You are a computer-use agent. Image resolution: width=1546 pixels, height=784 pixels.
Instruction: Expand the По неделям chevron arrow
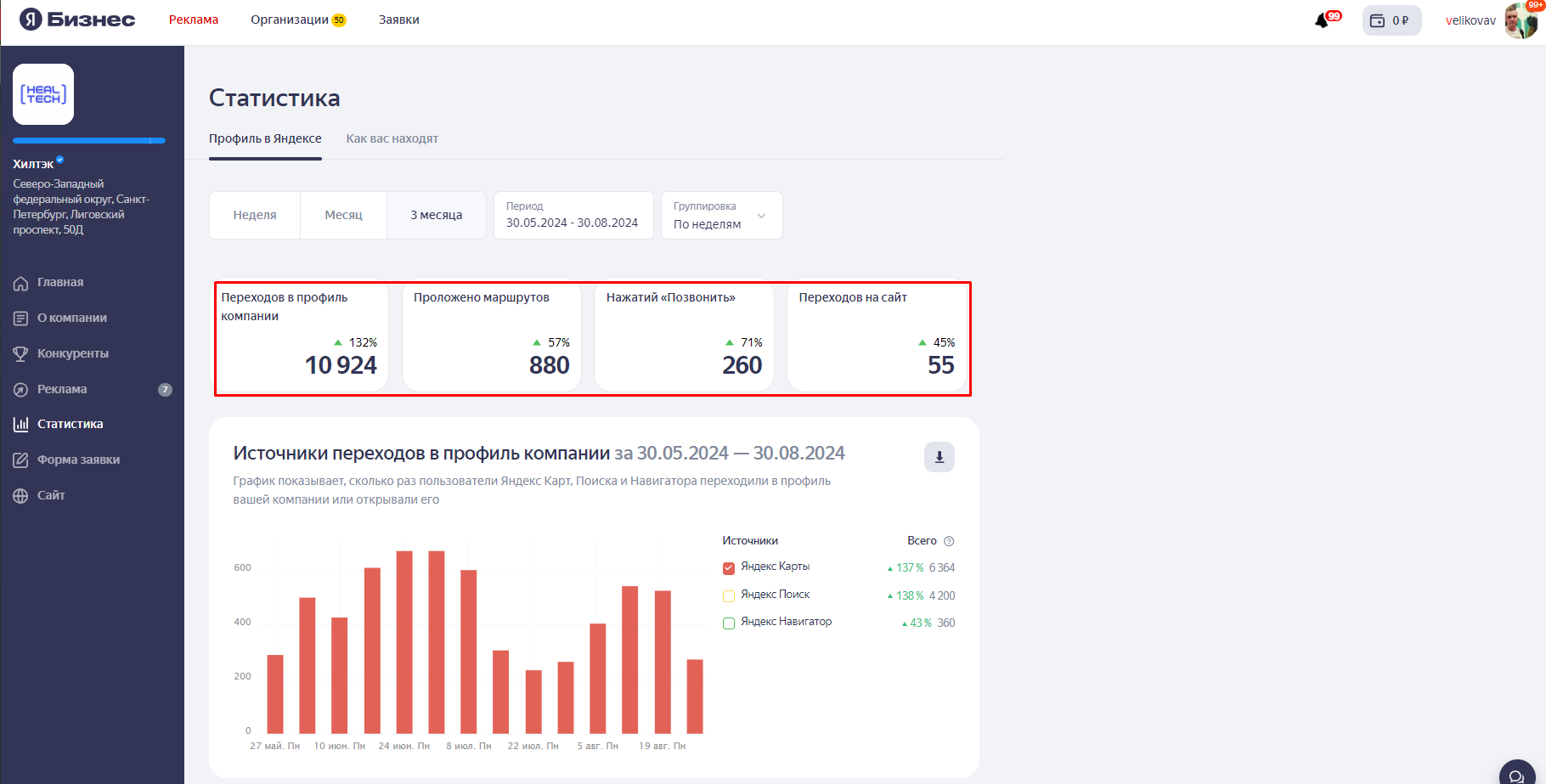(x=762, y=216)
